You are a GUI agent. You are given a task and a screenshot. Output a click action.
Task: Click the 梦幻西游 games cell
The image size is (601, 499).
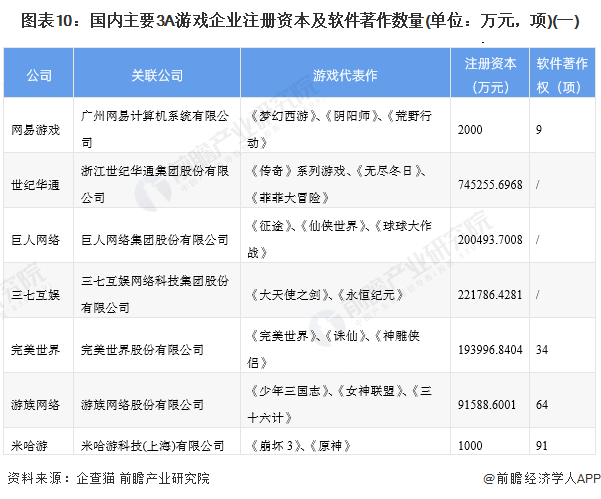[345, 125]
